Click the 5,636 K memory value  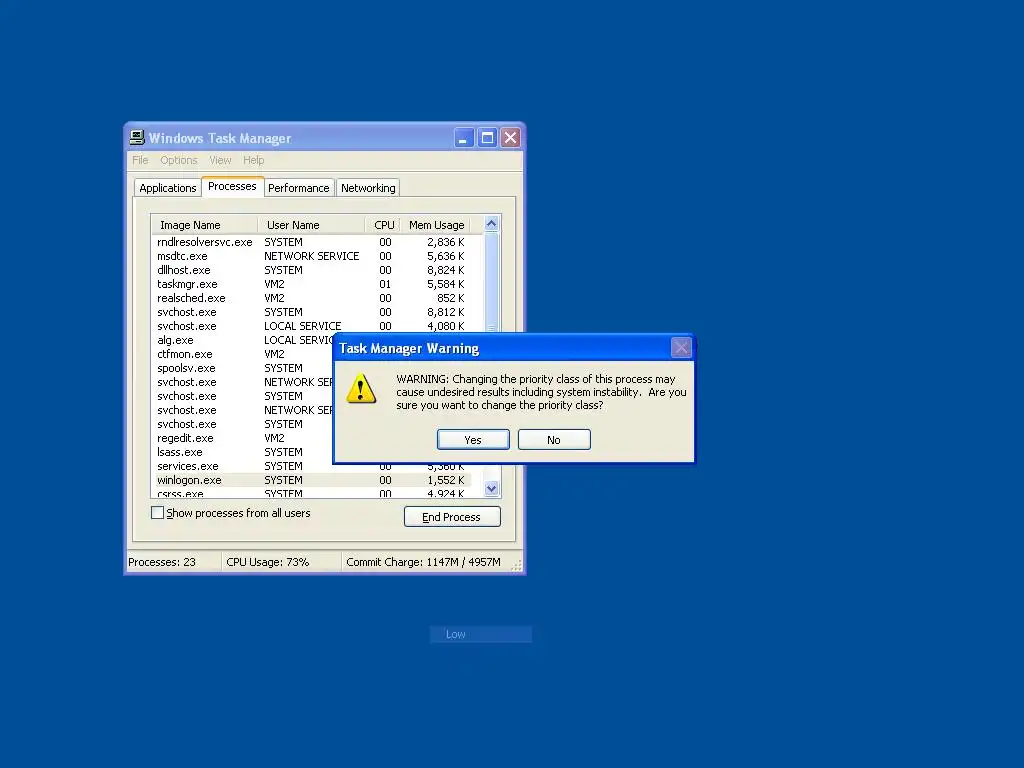point(445,256)
